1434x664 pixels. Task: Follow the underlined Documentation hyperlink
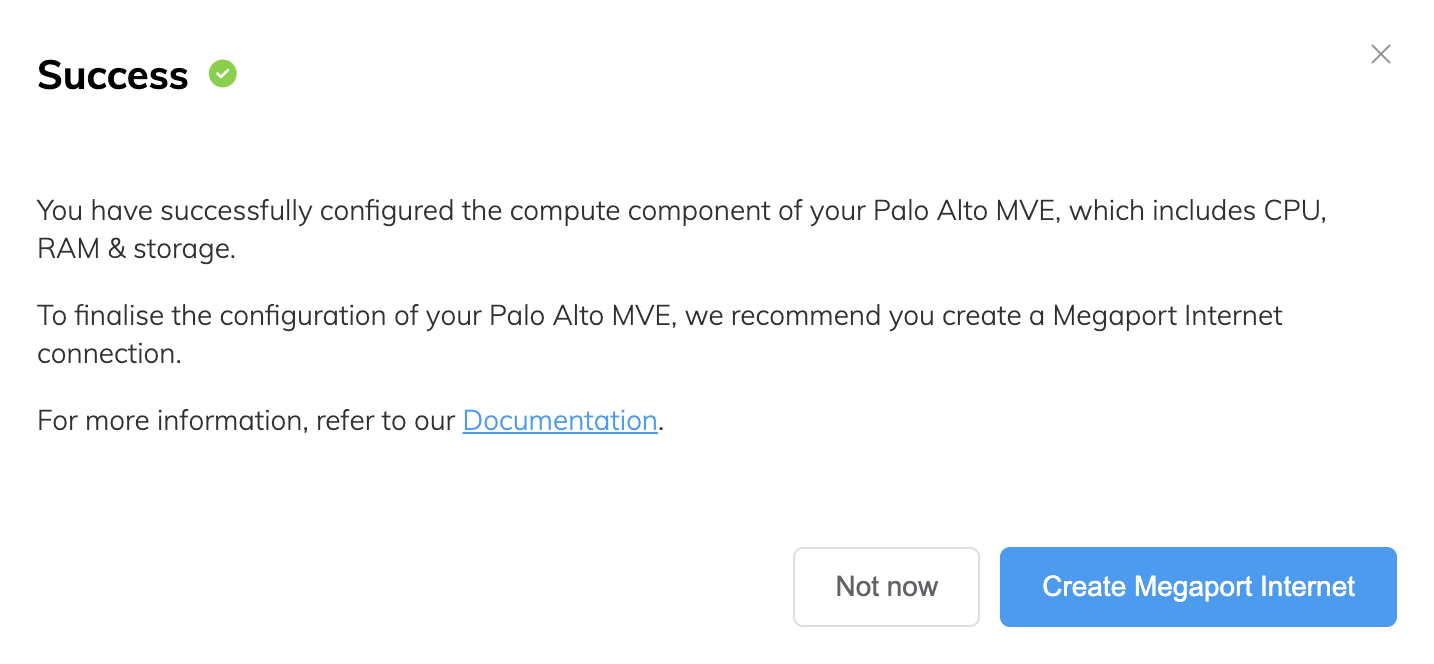point(559,420)
